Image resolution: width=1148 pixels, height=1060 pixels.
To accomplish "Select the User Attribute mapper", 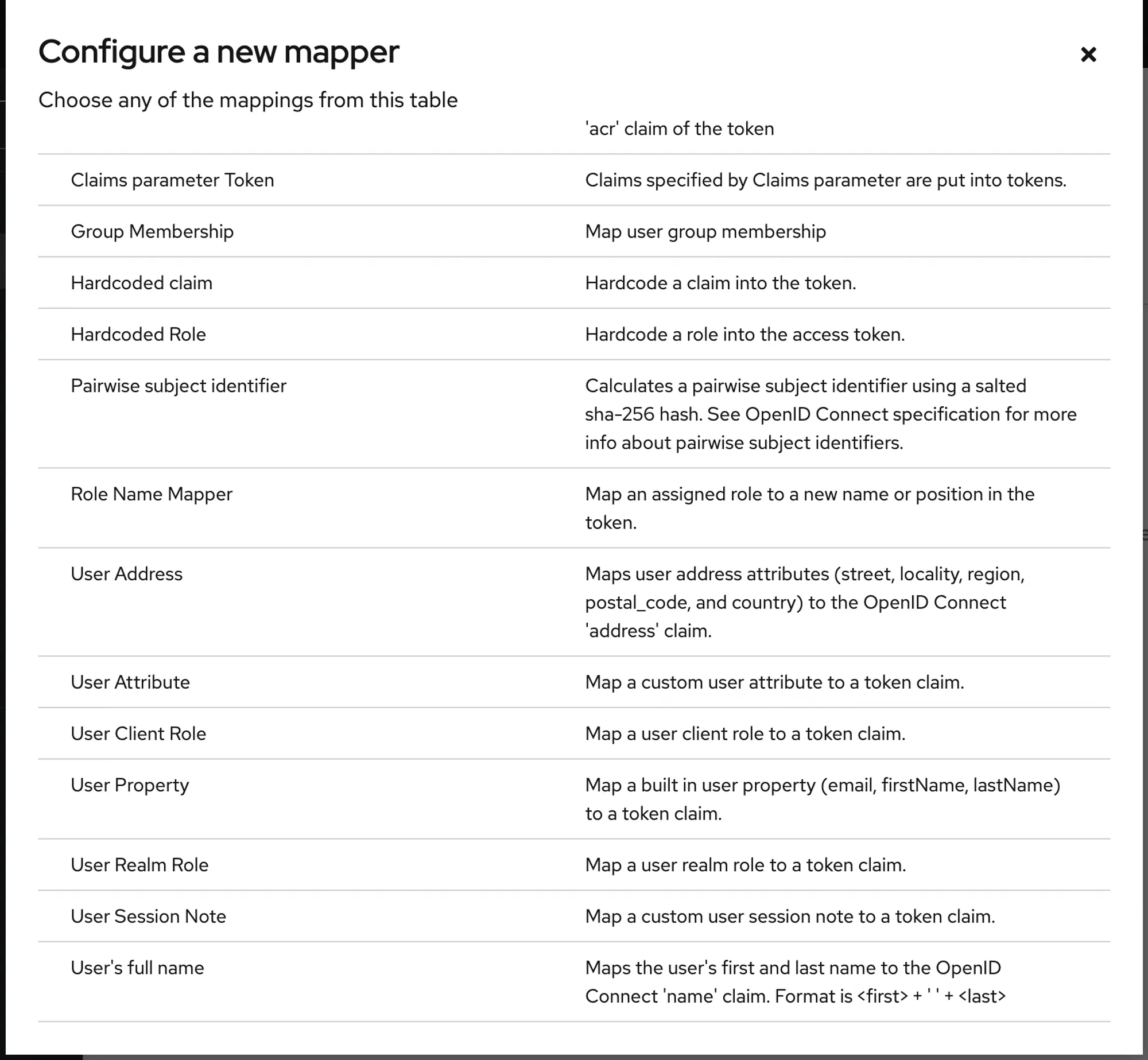I will [x=130, y=682].
